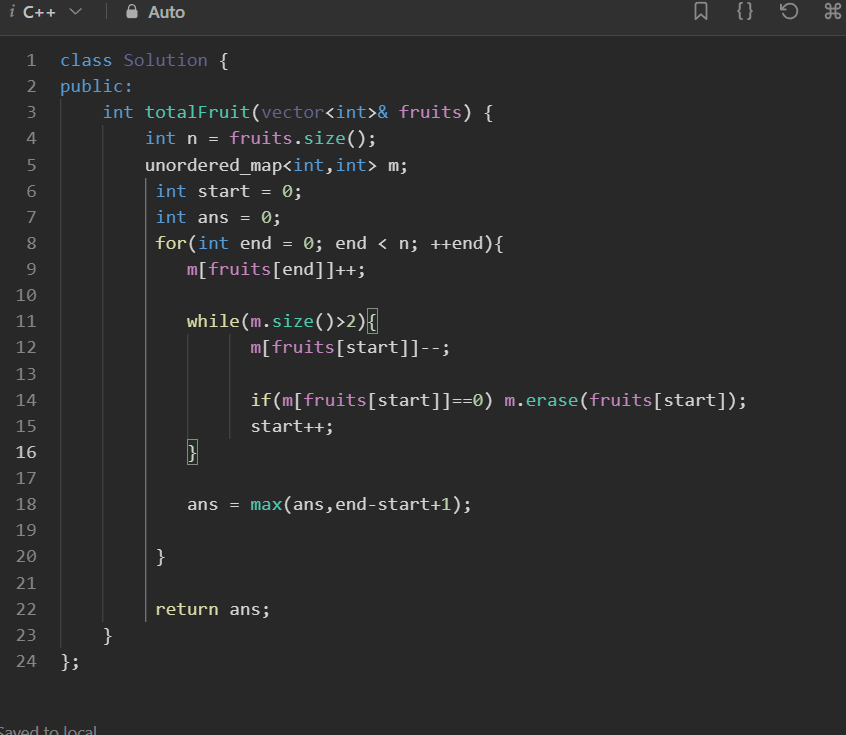The height and width of the screenshot is (735, 846).
Task: Click the Auto lock toggle
Action: [155, 12]
